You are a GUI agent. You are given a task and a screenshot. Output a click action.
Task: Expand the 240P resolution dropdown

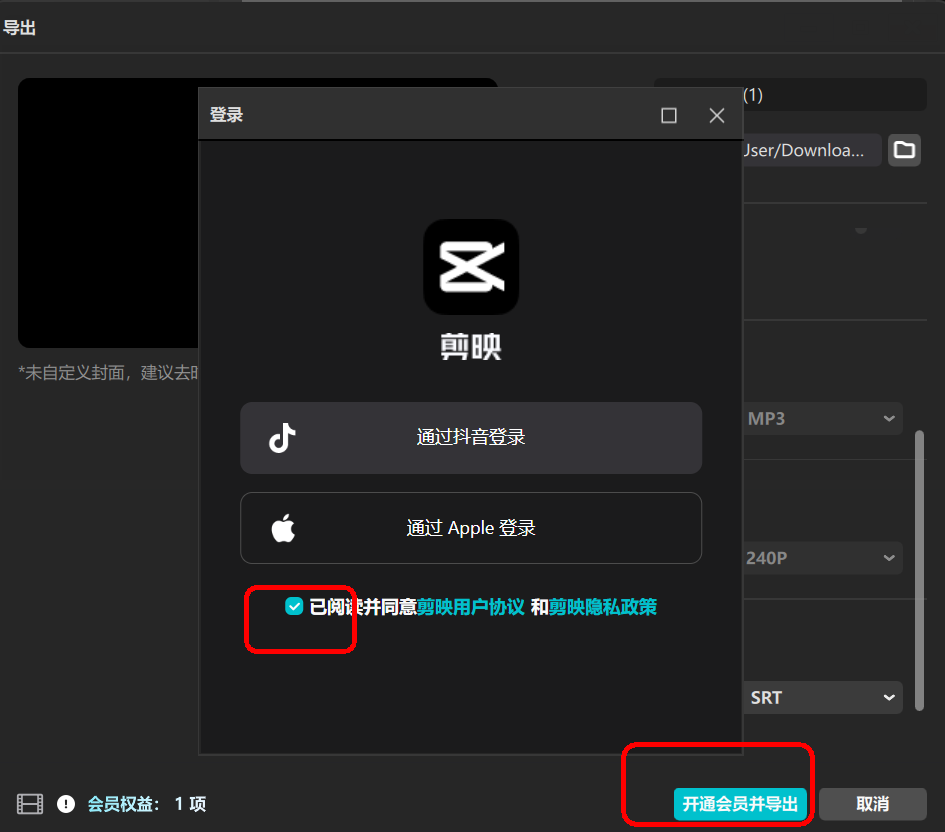pyautogui.click(x=823, y=558)
